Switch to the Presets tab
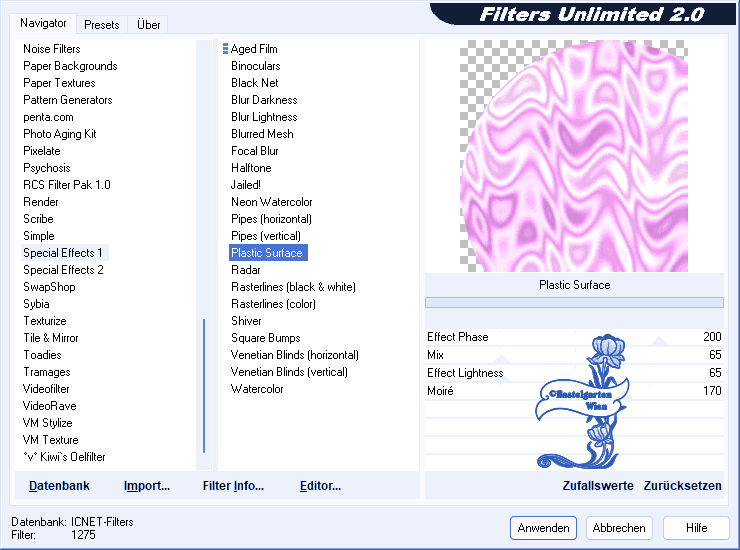This screenshot has width=740, height=550. 101,25
